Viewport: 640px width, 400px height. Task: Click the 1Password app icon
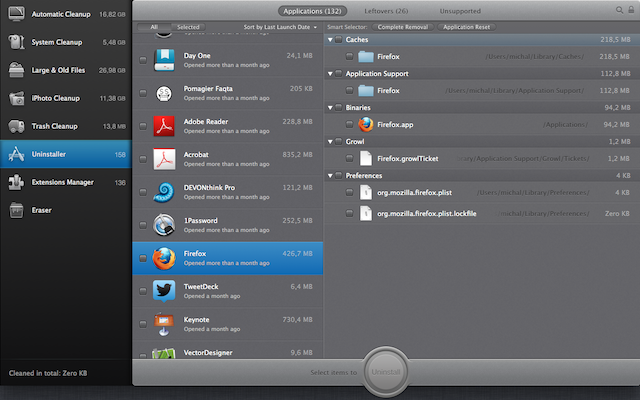click(164, 225)
